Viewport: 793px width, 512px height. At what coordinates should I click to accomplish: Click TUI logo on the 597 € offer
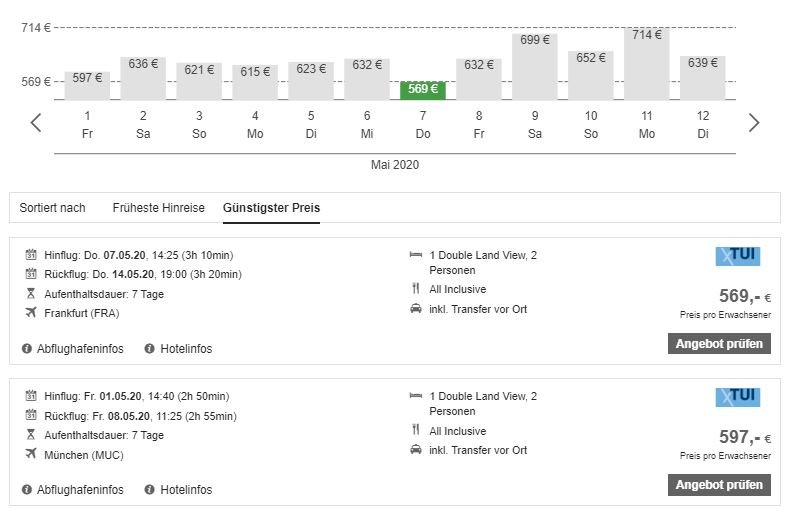click(738, 397)
